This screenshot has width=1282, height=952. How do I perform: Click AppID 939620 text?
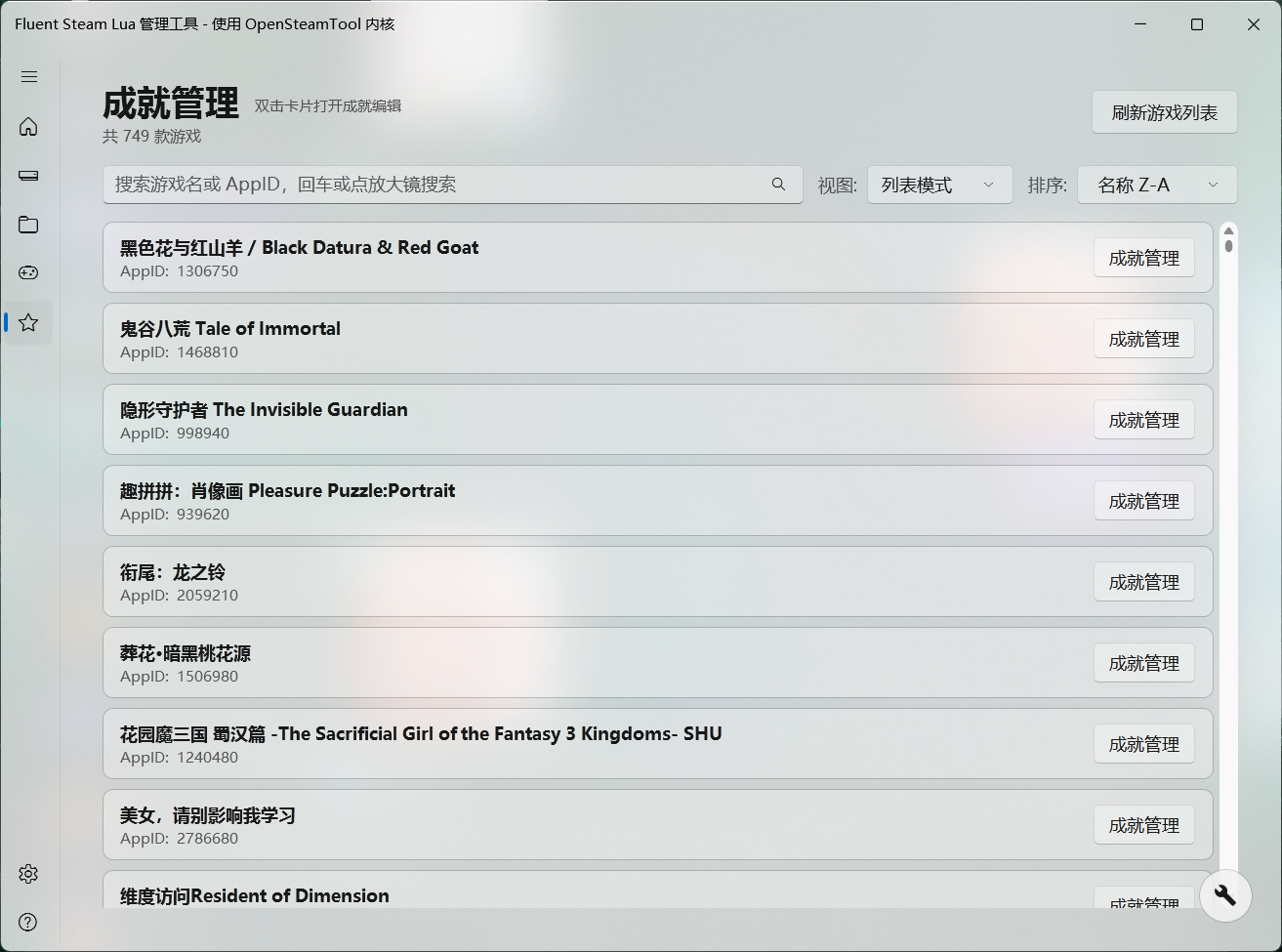click(175, 514)
